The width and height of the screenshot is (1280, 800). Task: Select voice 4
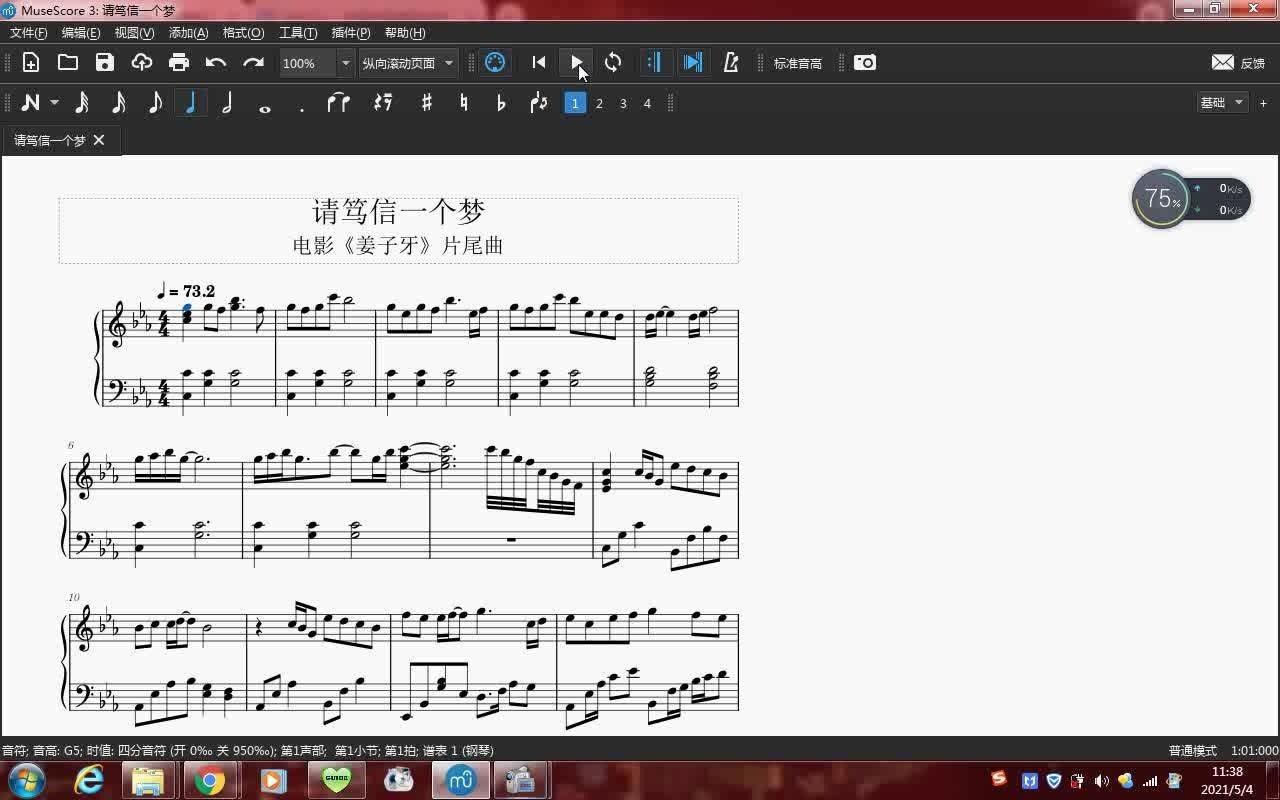(x=647, y=103)
